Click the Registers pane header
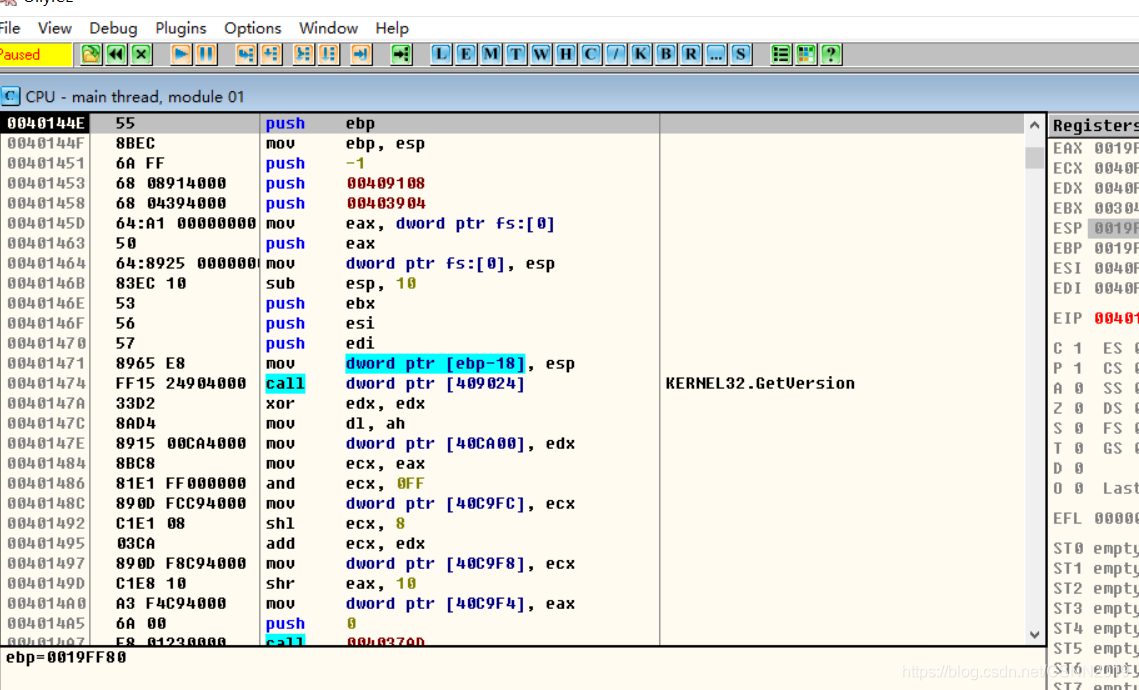The image size is (1139, 690). click(1094, 126)
